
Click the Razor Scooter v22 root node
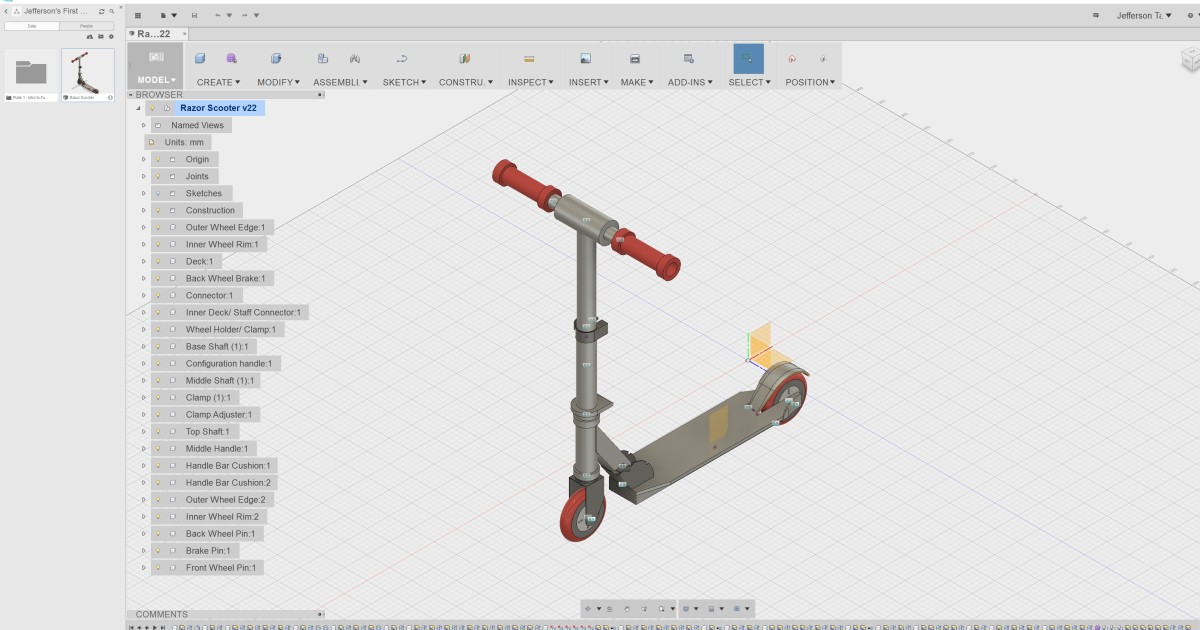218,108
